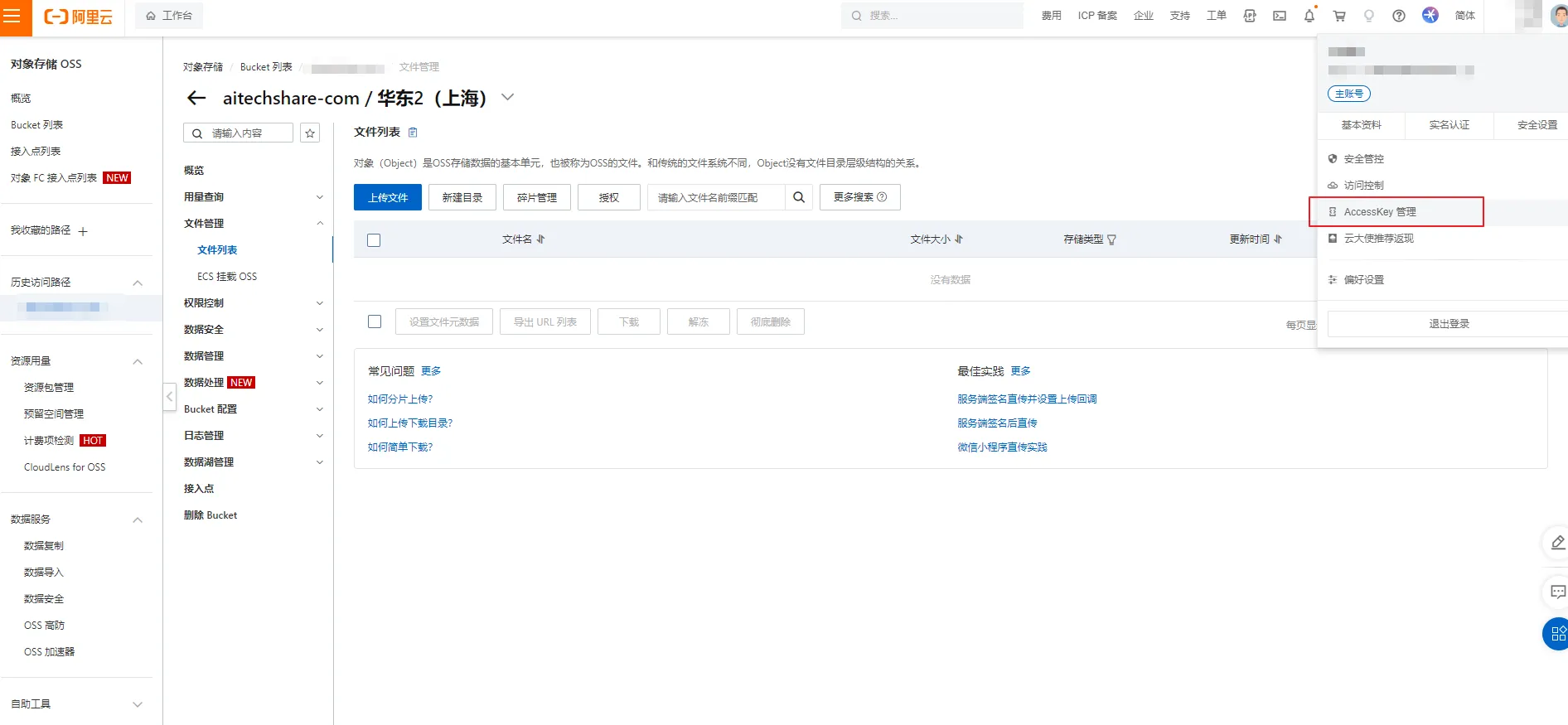Open the notifications bell
Image resolution: width=1568 pixels, height=725 pixels.
pyautogui.click(x=1309, y=16)
